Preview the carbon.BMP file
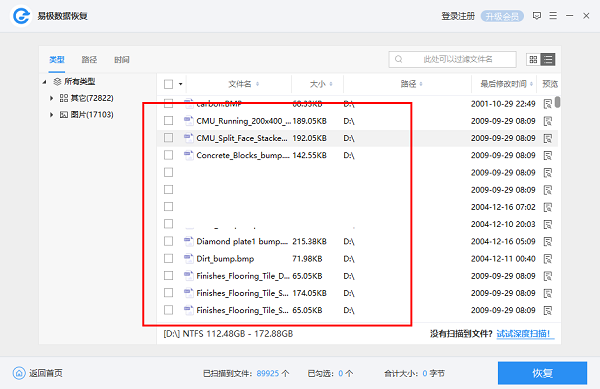The width and height of the screenshot is (600, 389). click(x=548, y=104)
